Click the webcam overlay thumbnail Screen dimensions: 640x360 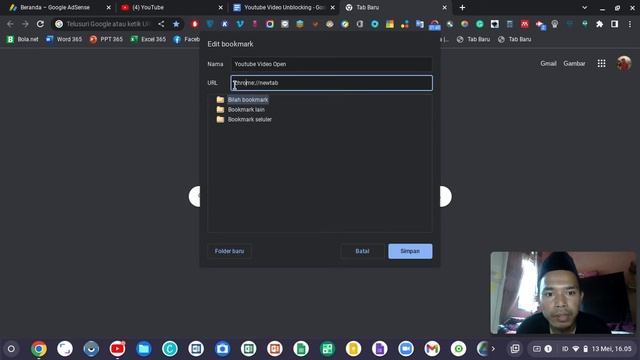pyautogui.click(x=563, y=293)
